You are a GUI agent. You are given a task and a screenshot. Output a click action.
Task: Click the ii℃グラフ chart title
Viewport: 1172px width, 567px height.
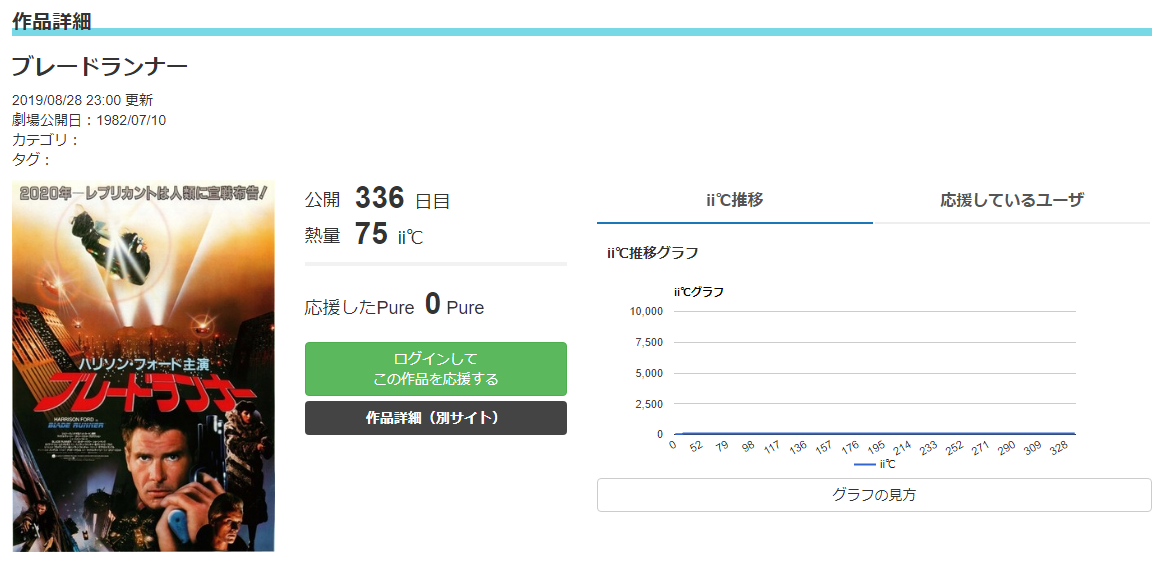pyautogui.click(x=698, y=292)
